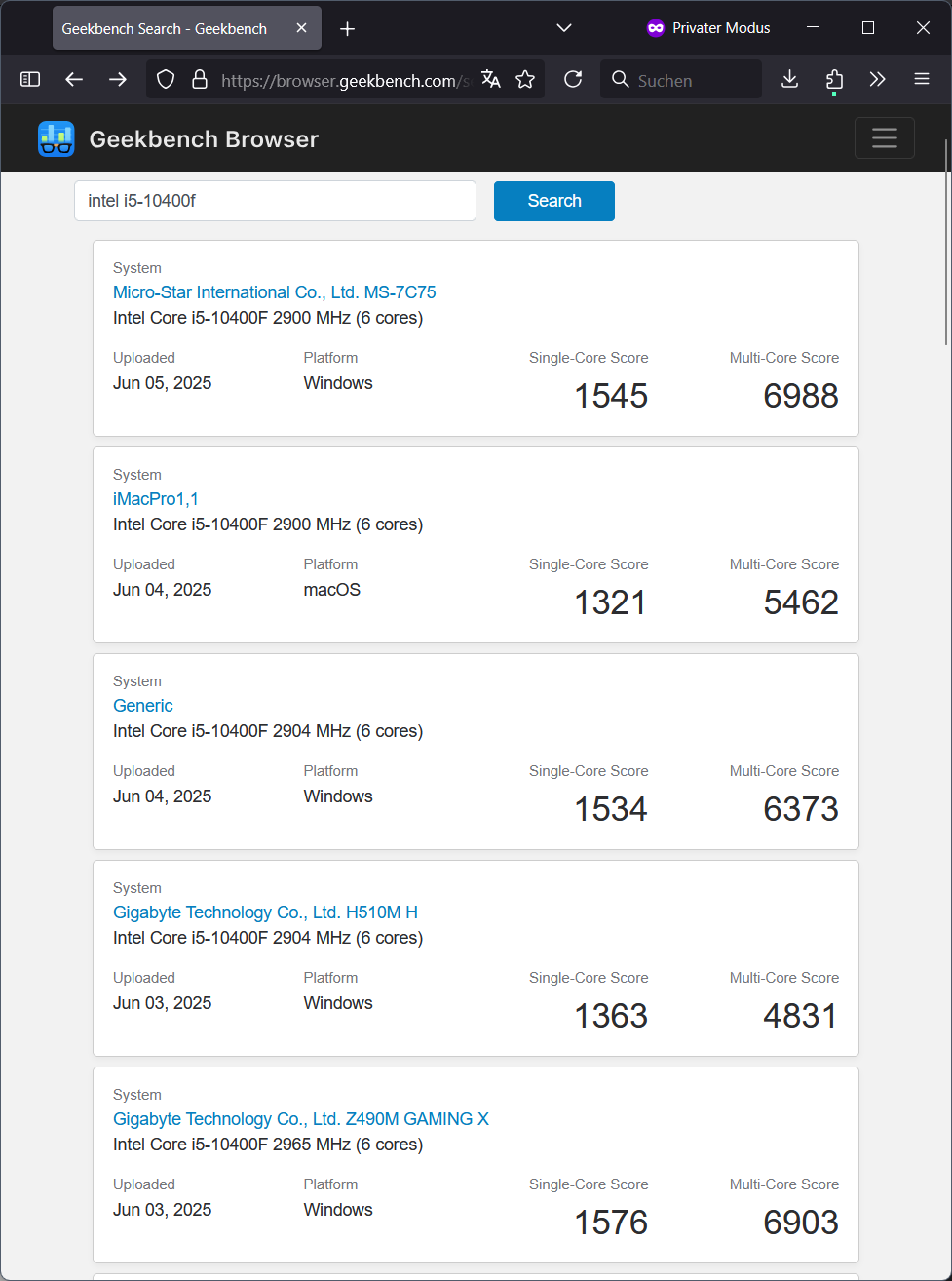Click Intel Core i5-10400F 2965 MHz text
Image resolution: width=952 pixels, height=1281 pixels.
[268, 1145]
